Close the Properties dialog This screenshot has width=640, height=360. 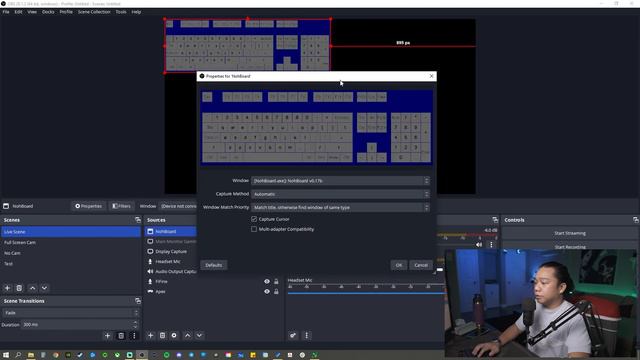pyautogui.click(x=431, y=76)
